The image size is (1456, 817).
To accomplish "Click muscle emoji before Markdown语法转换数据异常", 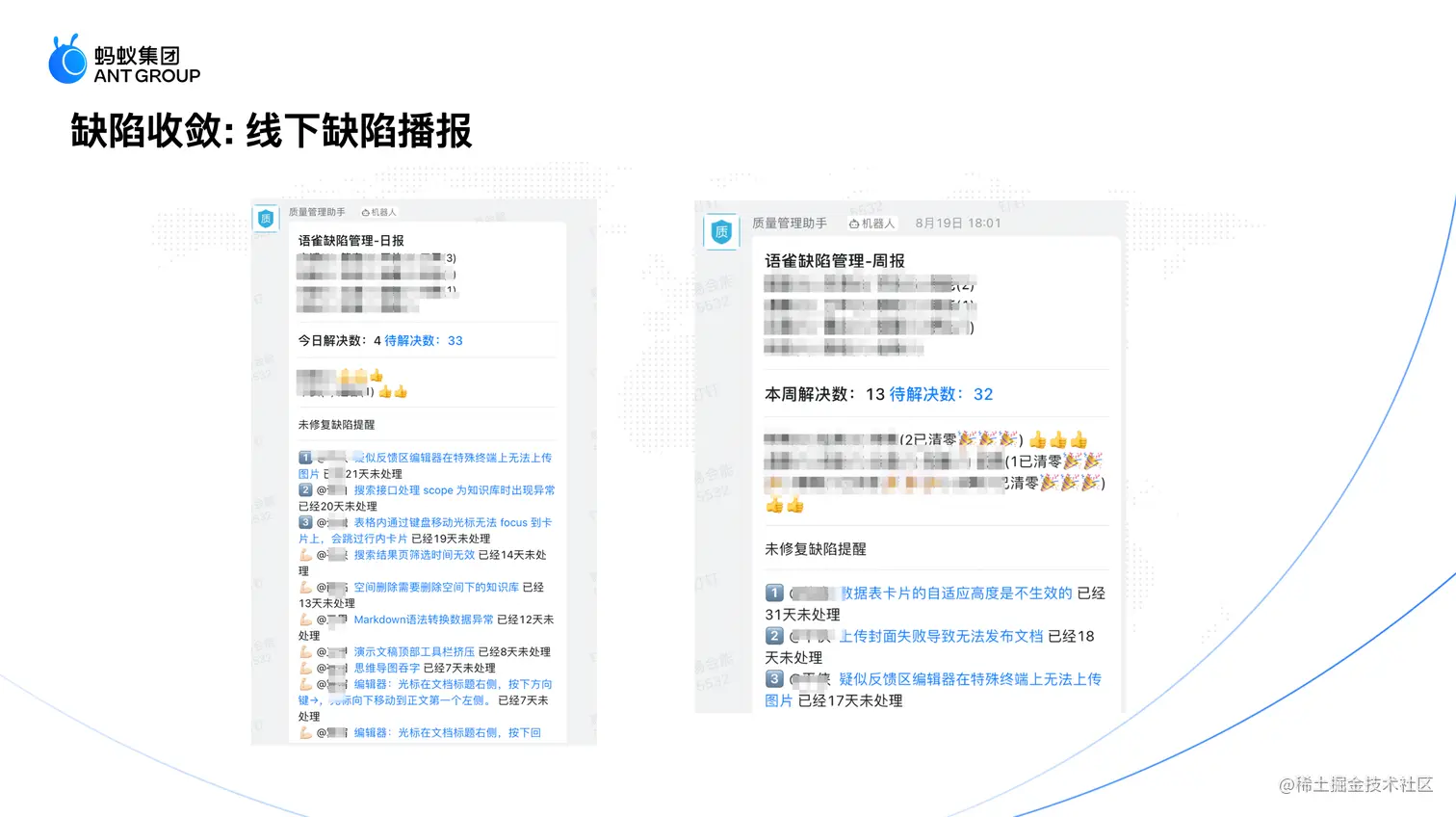I will (x=305, y=619).
